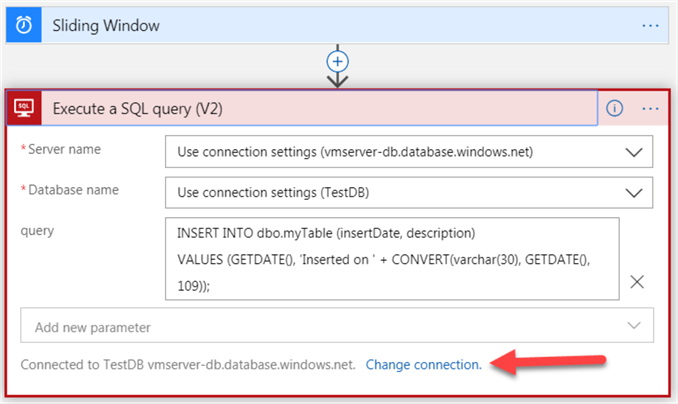Expand the Server name dropdown
Screen dimensions: 678x404
coord(633,151)
